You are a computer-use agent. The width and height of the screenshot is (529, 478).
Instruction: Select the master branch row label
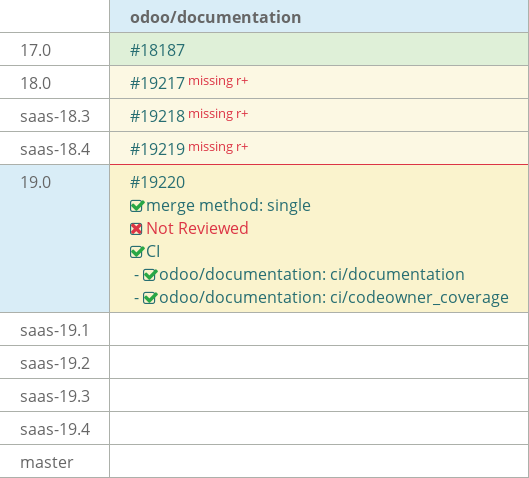pos(47,462)
